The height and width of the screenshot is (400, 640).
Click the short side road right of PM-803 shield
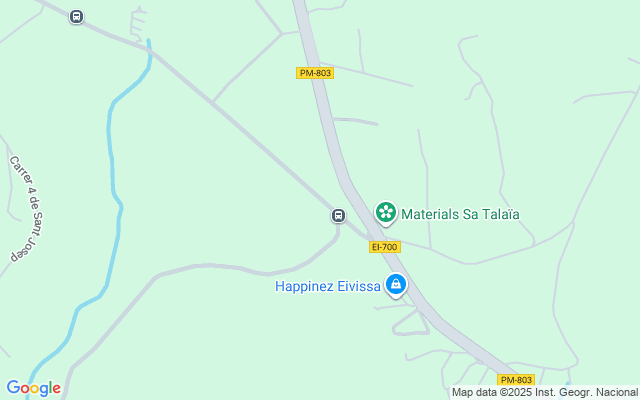click(355, 121)
